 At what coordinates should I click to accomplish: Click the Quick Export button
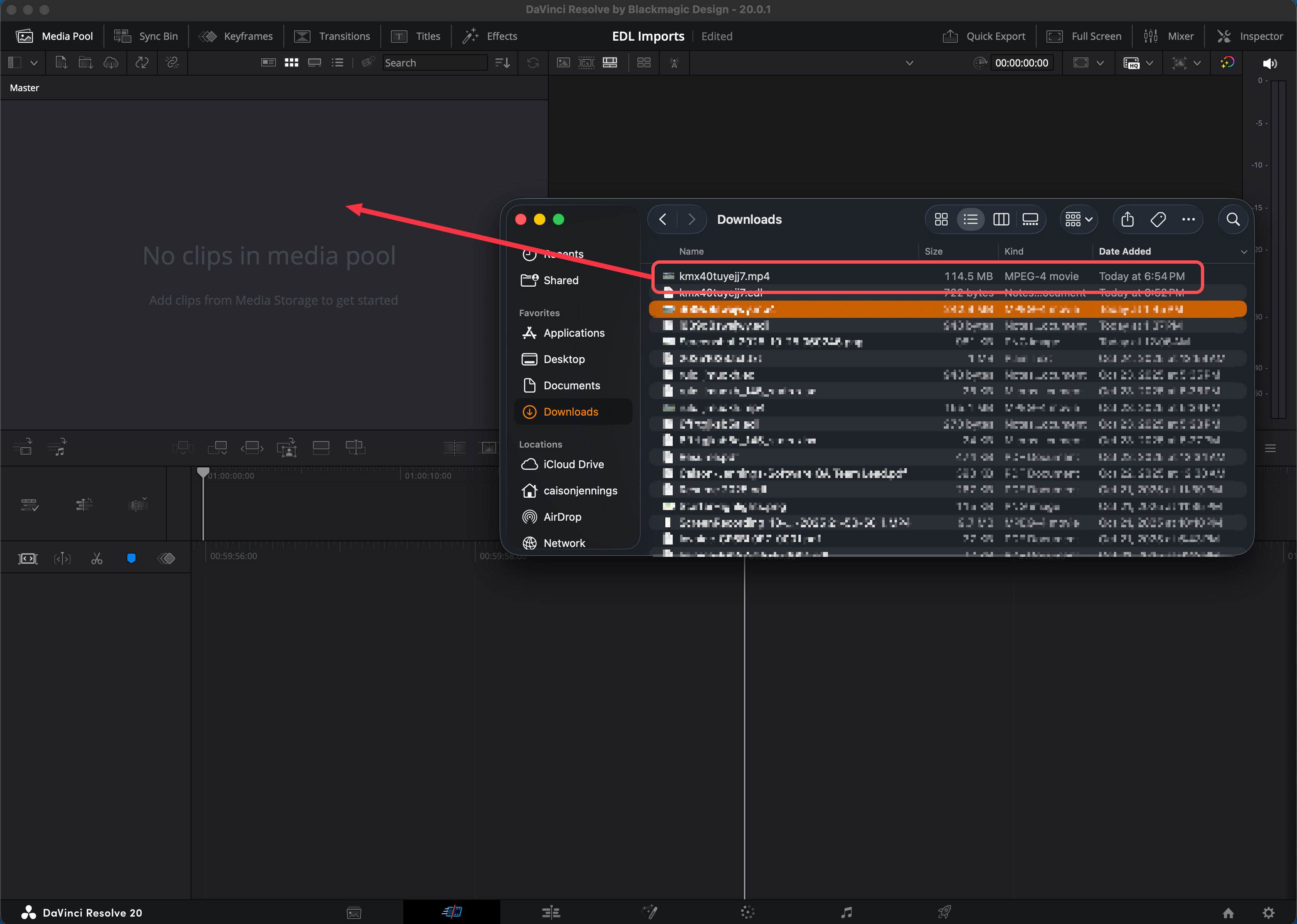[x=984, y=37]
